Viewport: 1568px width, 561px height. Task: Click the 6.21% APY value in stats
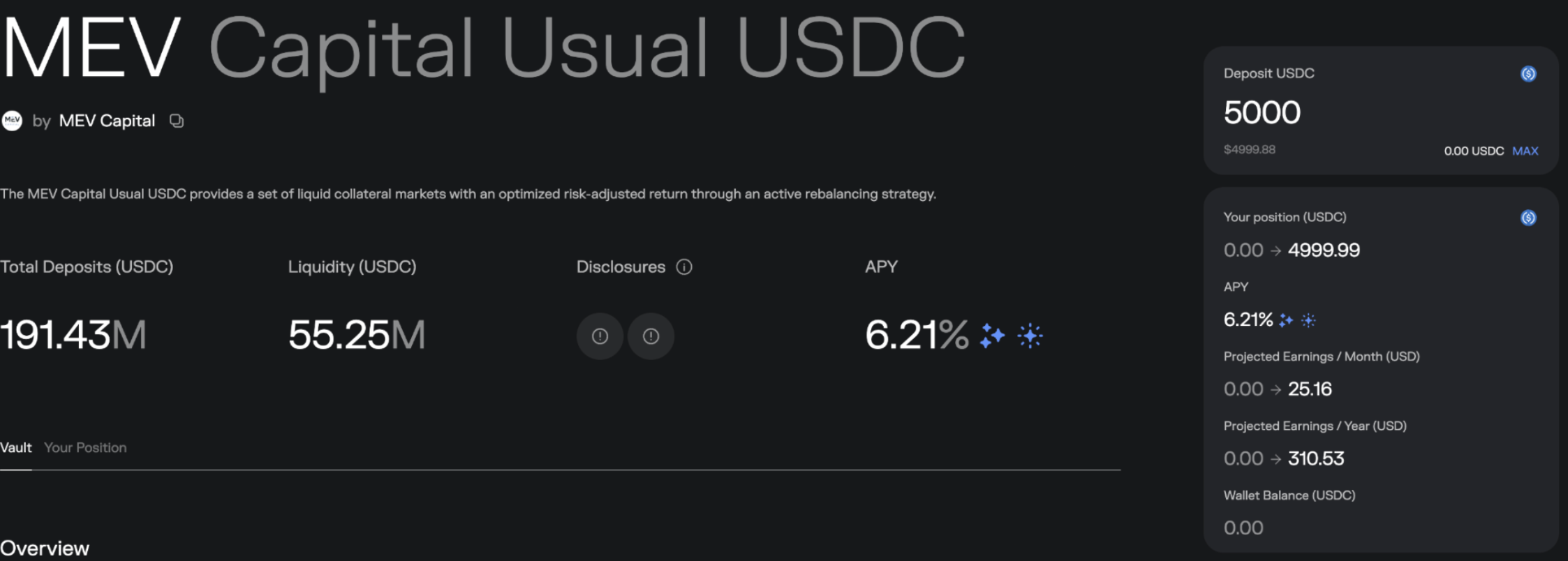pyautogui.click(x=917, y=335)
